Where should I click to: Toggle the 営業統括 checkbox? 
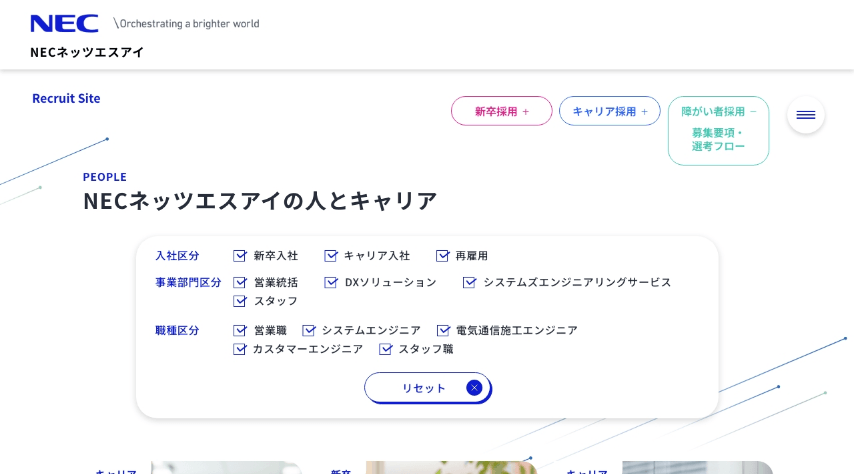pyautogui.click(x=240, y=282)
